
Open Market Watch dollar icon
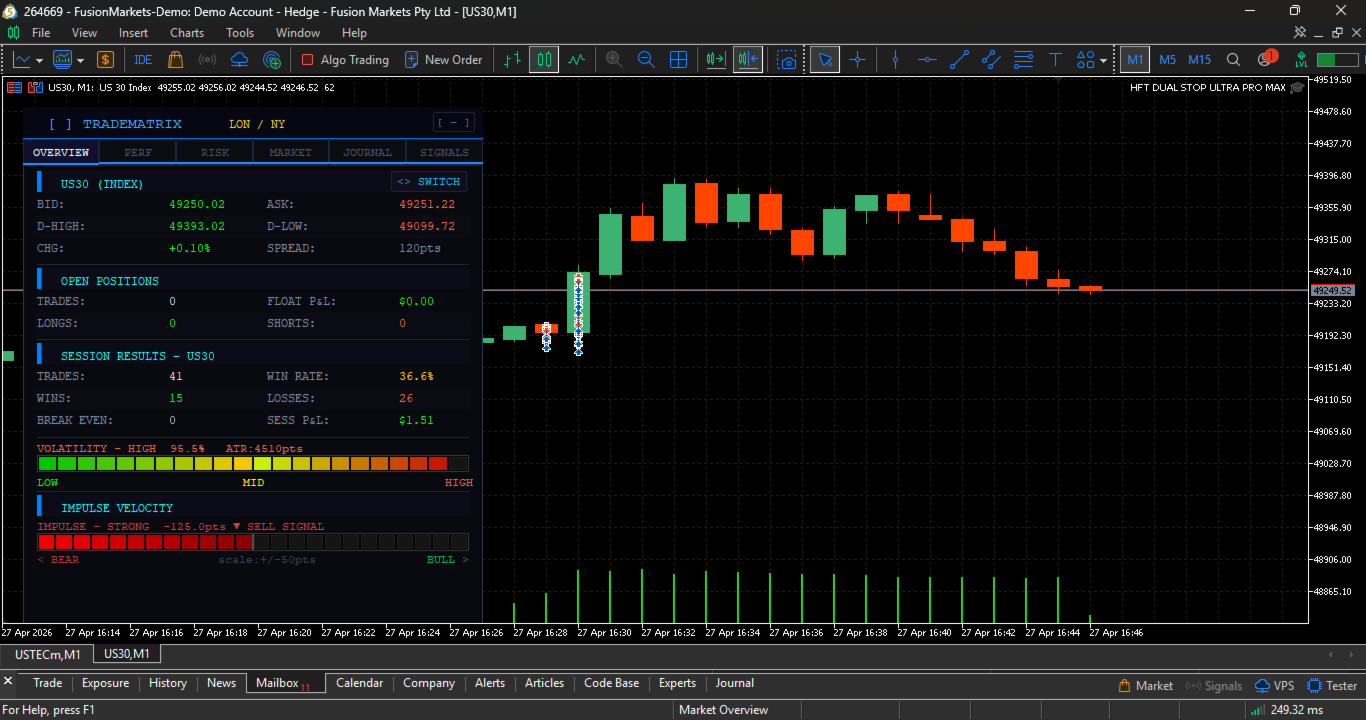(x=105, y=60)
